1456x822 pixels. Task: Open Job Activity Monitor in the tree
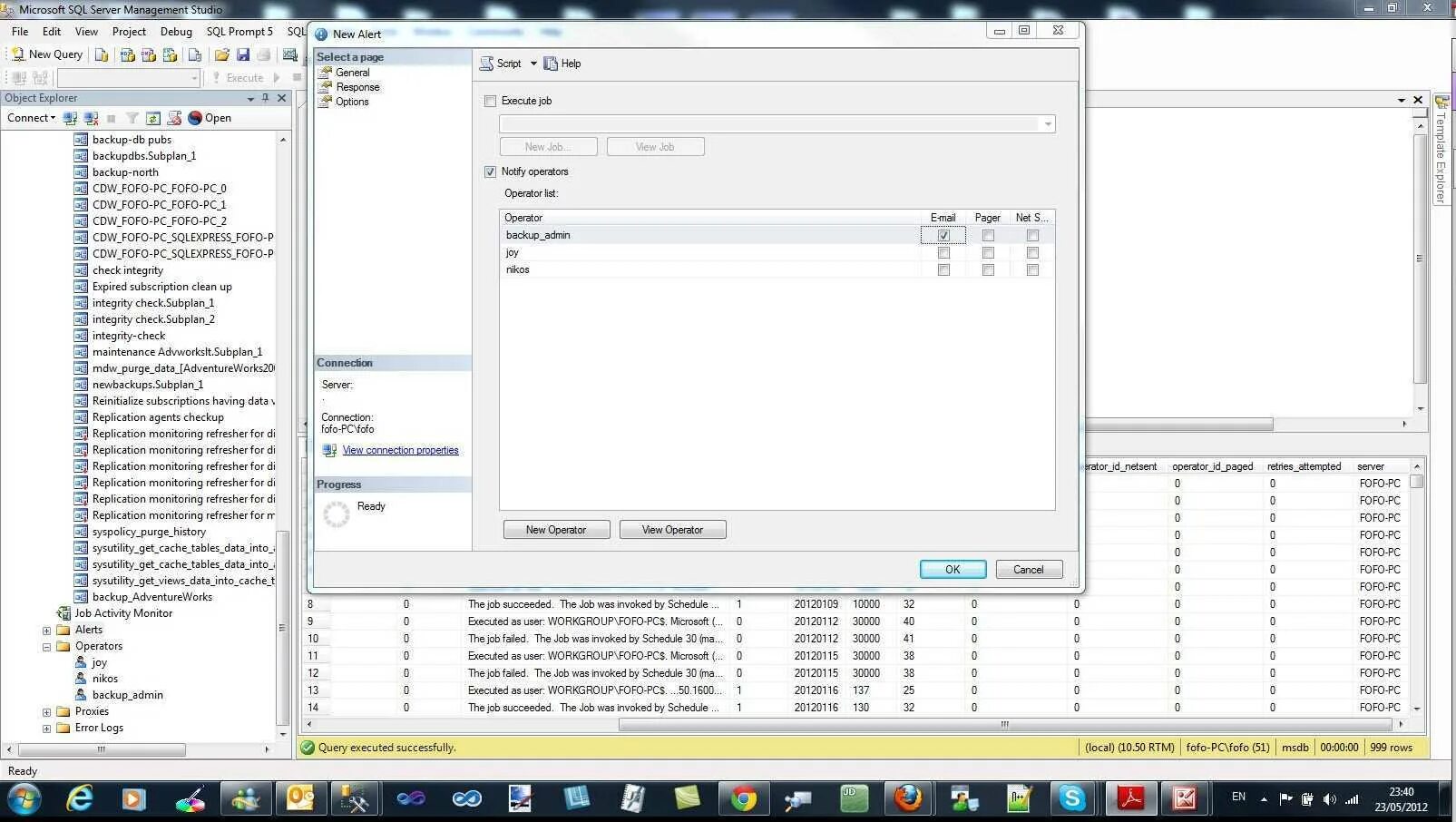click(x=123, y=613)
